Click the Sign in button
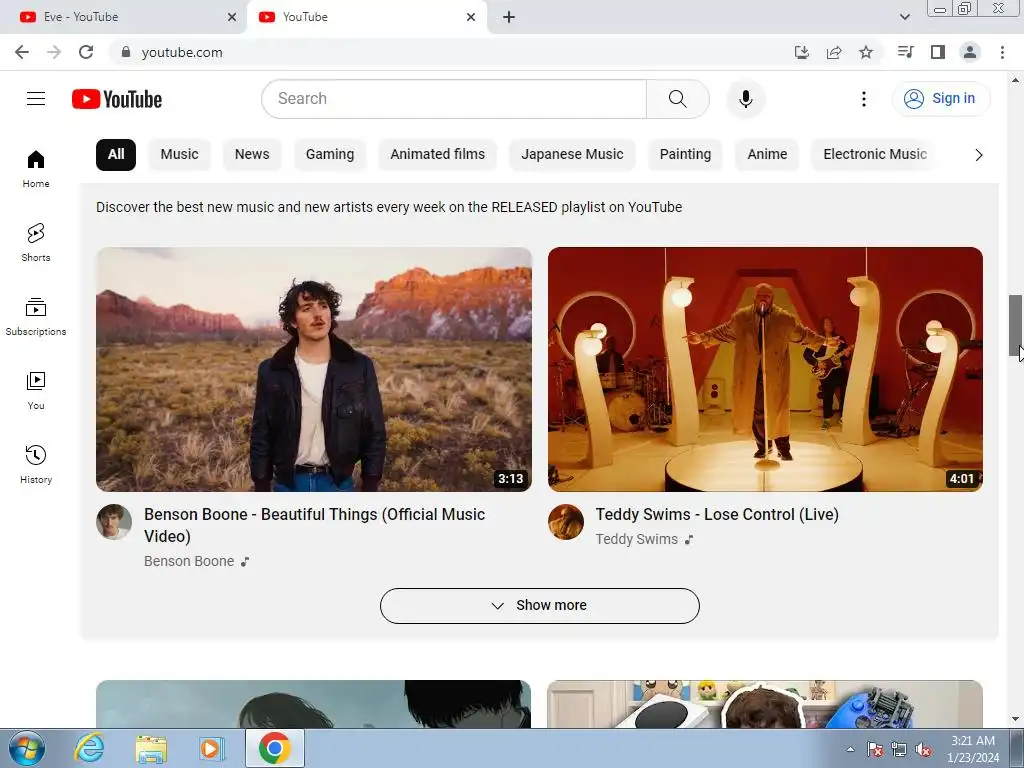Image resolution: width=1024 pixels, height=768 pixels. coord(941,99)
